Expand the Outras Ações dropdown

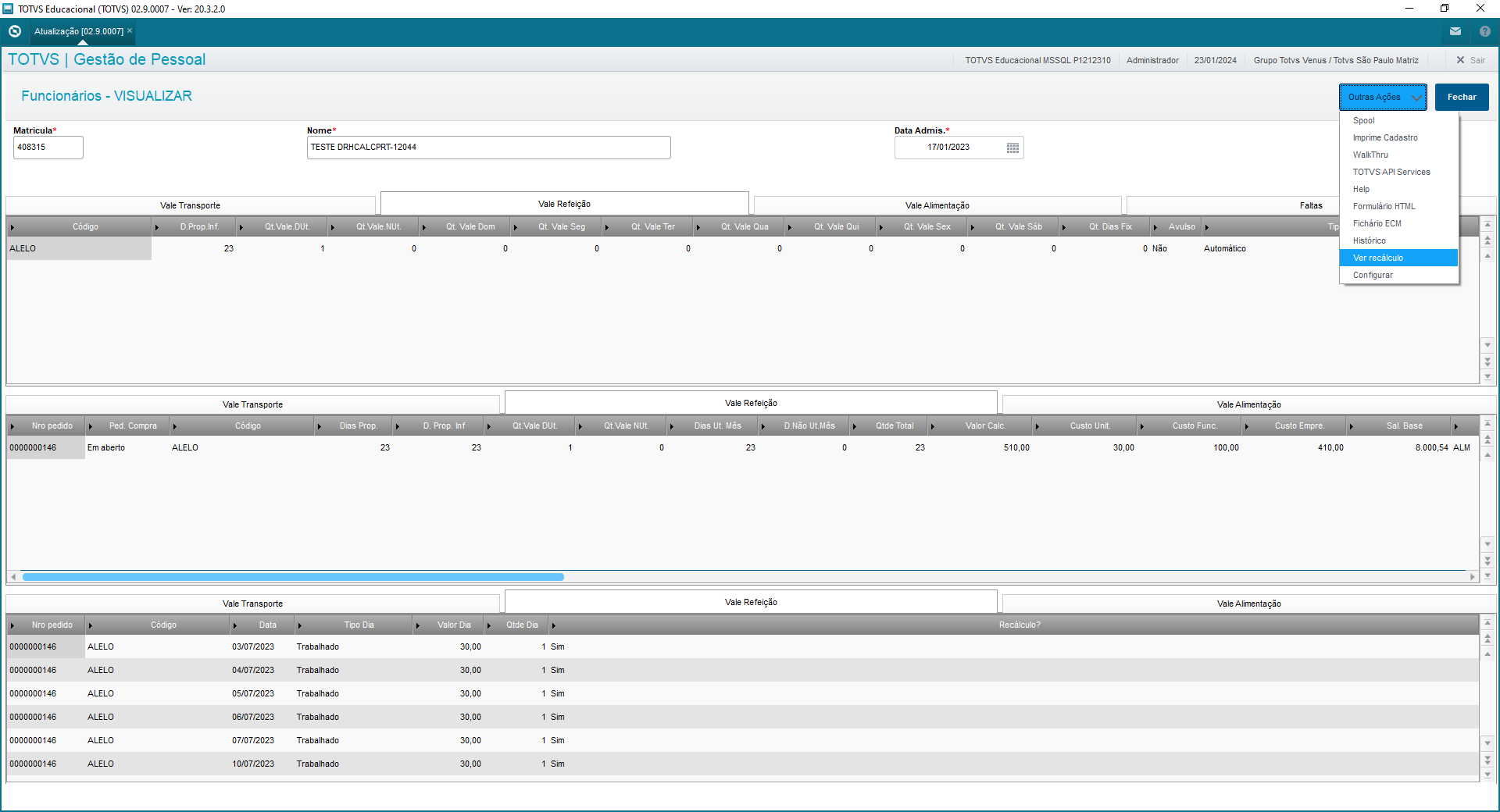tap(1383, 97)
